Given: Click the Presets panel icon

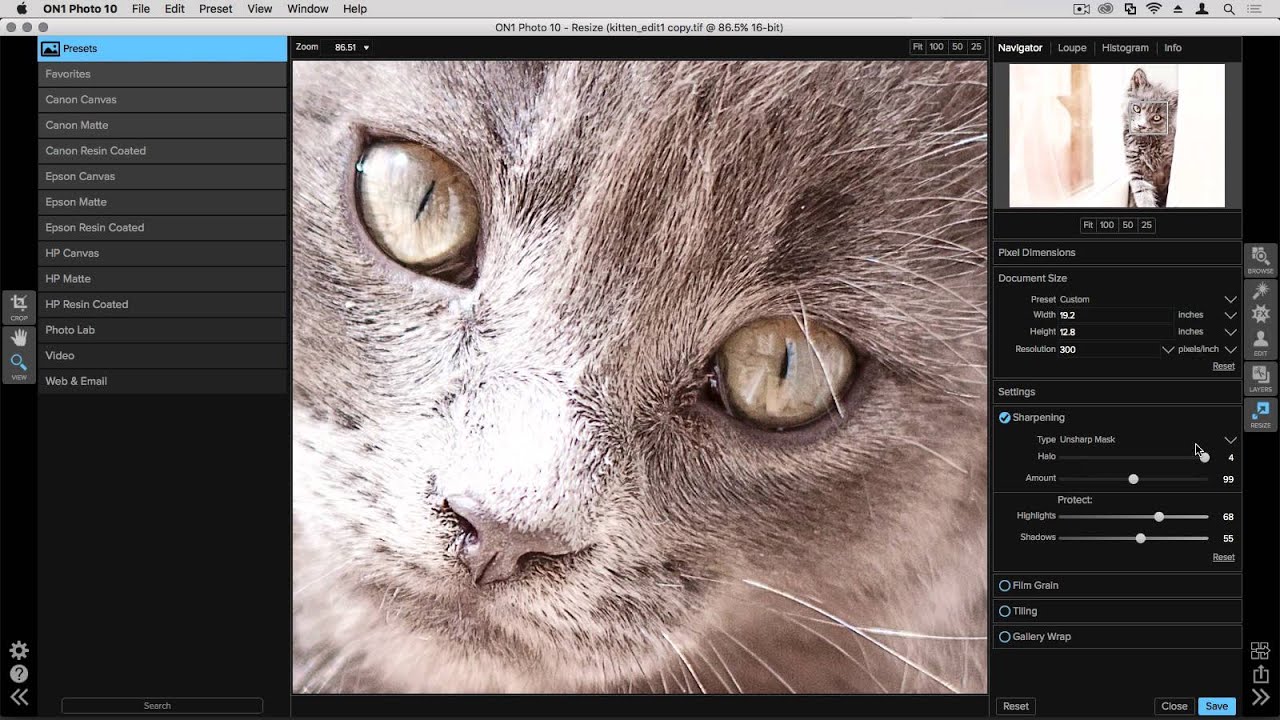Looking at the screenshot, I should (50, 48).
